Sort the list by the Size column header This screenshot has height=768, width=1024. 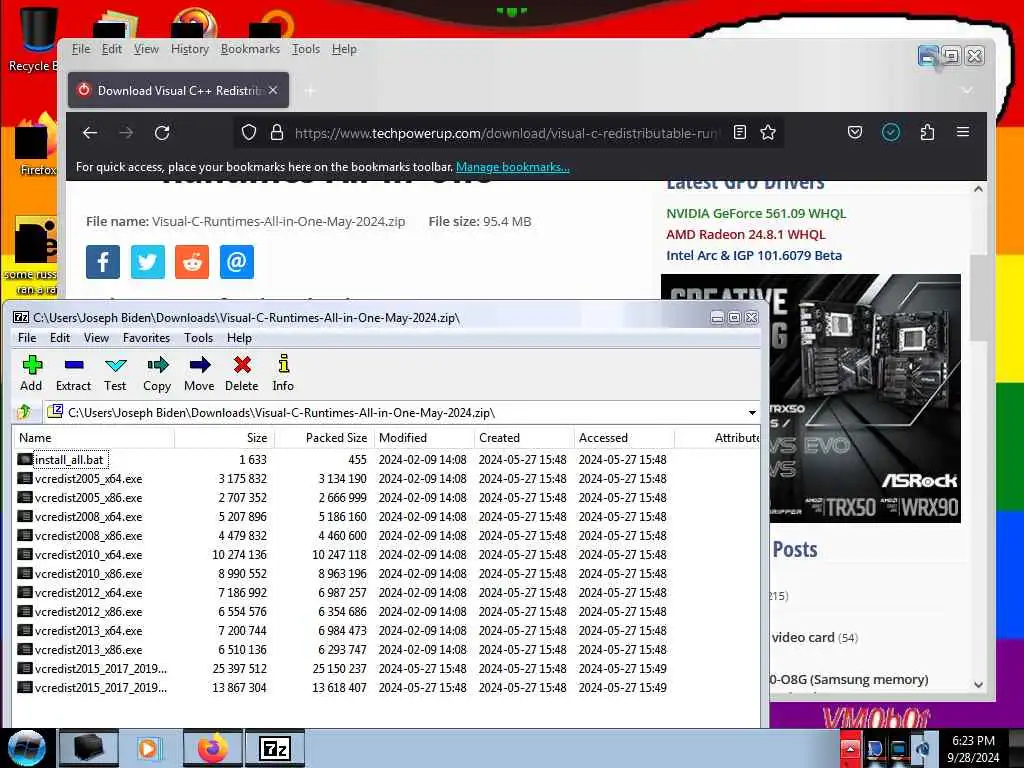[x=225, y=438]
